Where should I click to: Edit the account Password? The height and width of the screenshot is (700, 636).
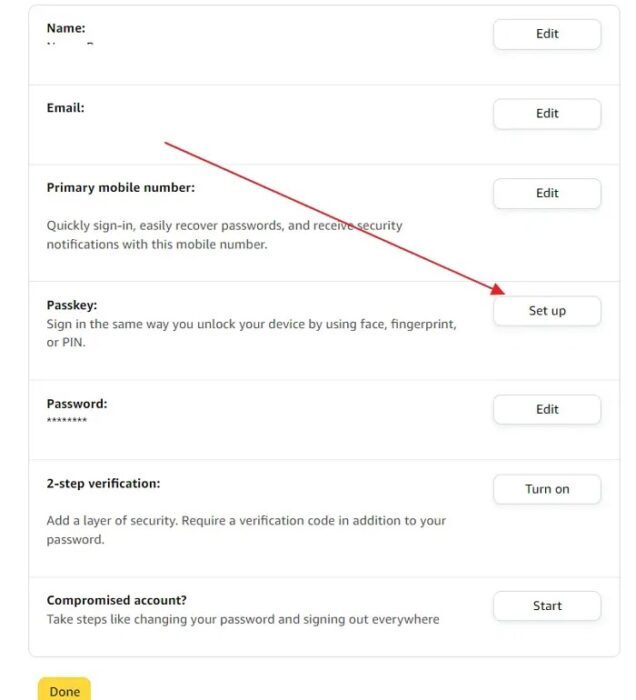547,410
